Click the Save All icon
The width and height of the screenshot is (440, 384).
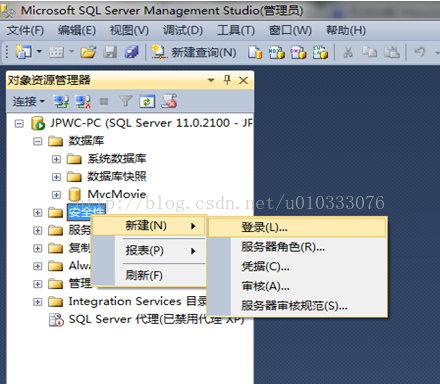pos(132,52)
